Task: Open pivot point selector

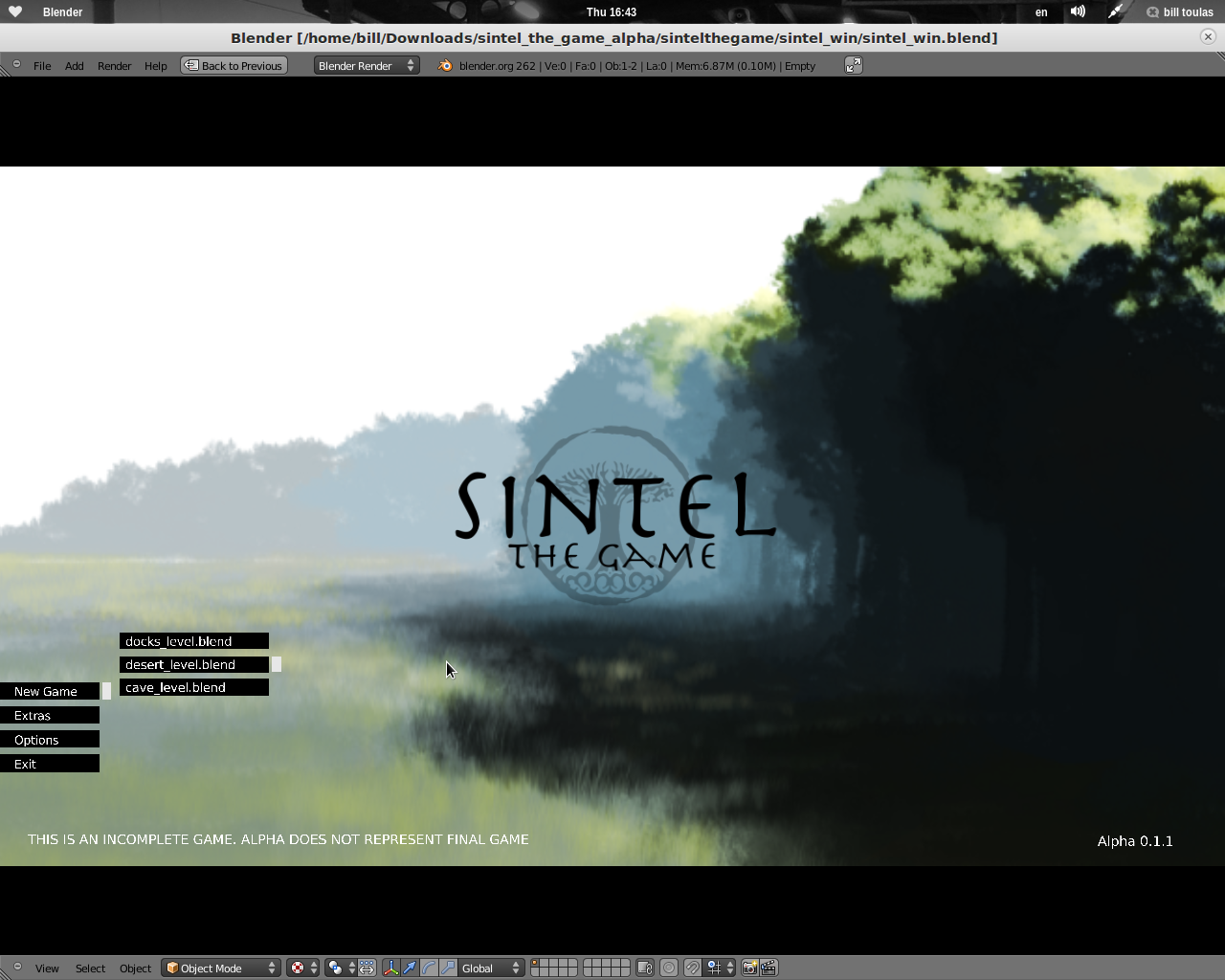Action: (341, 969)
